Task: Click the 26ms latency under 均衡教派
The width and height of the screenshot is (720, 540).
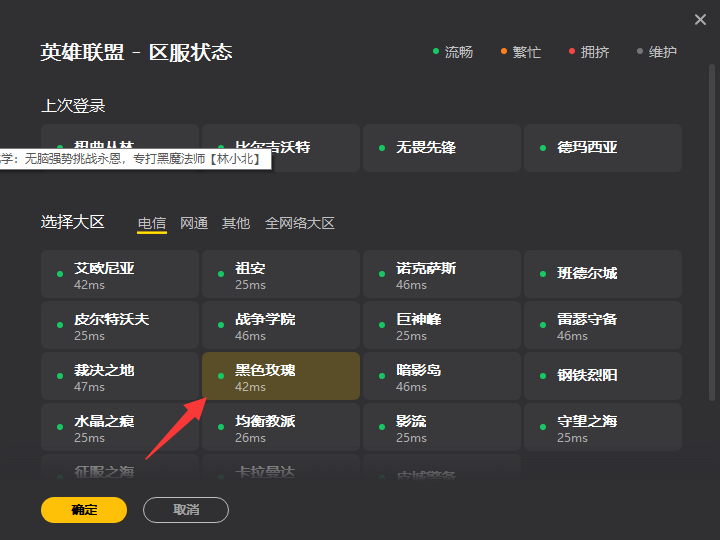Action: click(250, 438)
